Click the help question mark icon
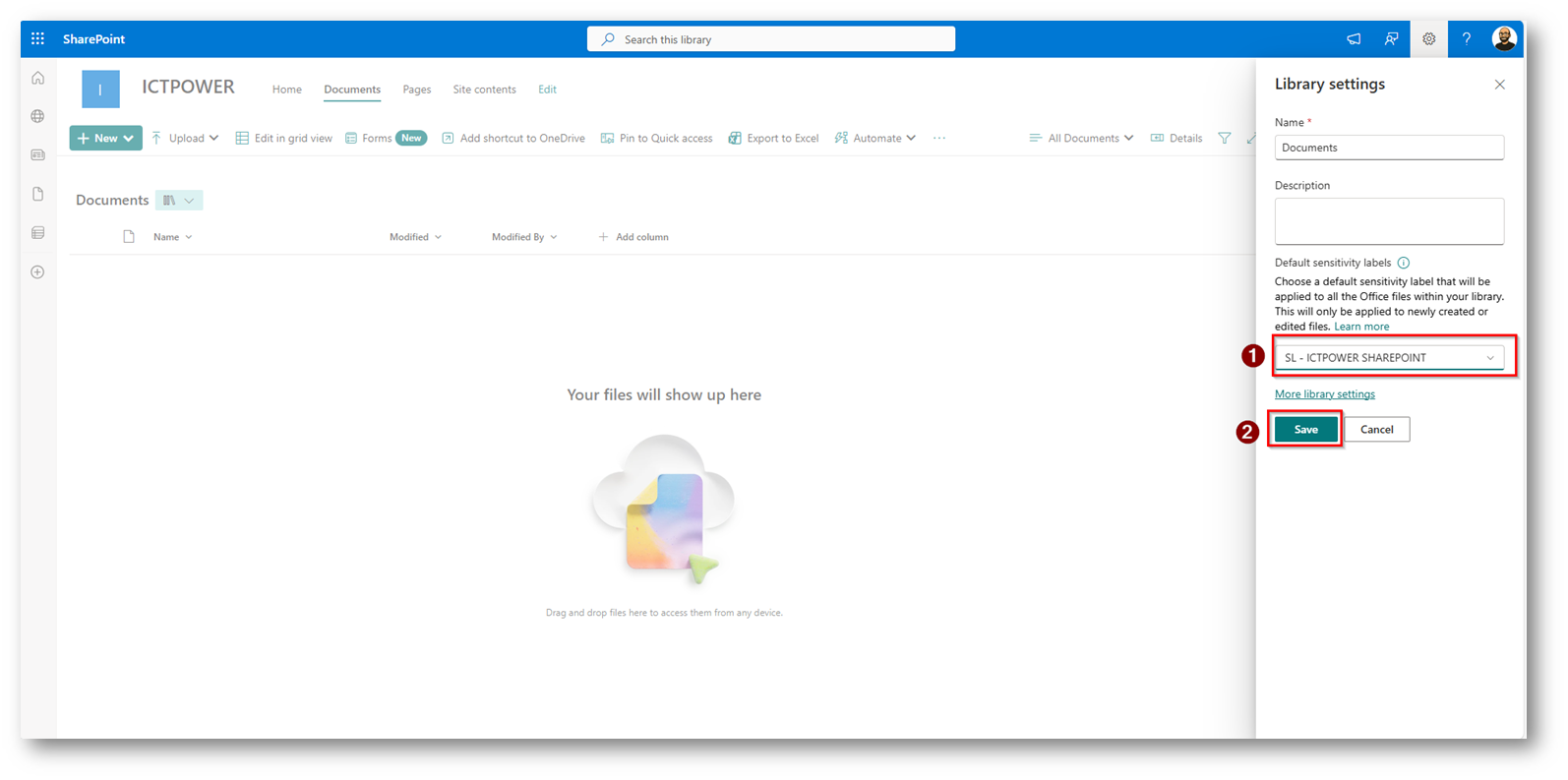This screenshot has width=1568, height=780. tap(1466, 39)
